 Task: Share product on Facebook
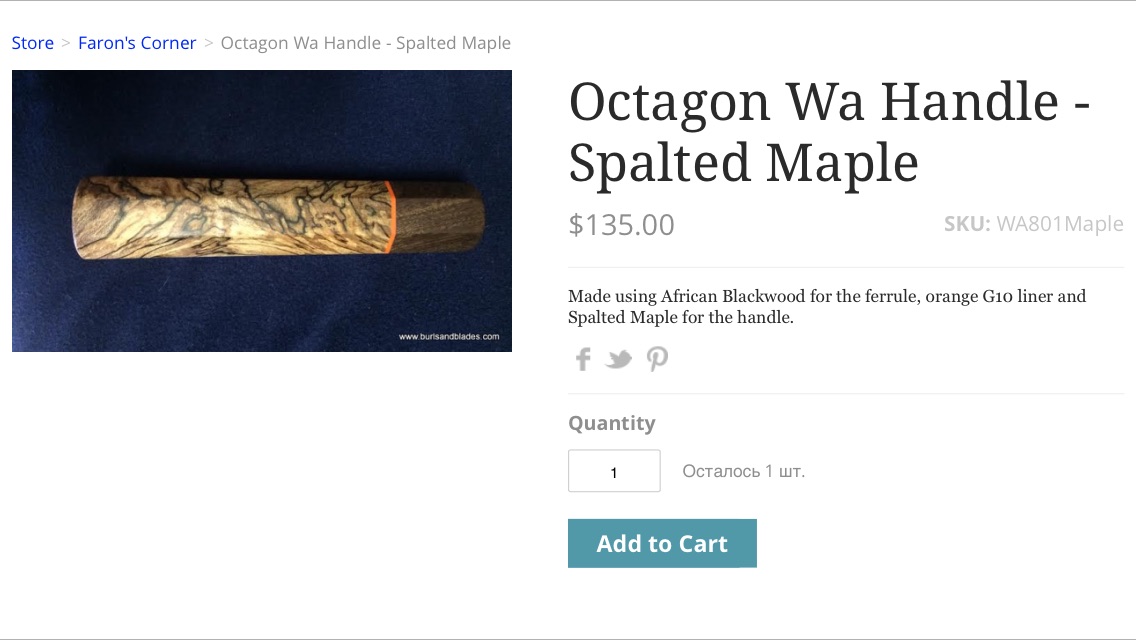(583, 358)
